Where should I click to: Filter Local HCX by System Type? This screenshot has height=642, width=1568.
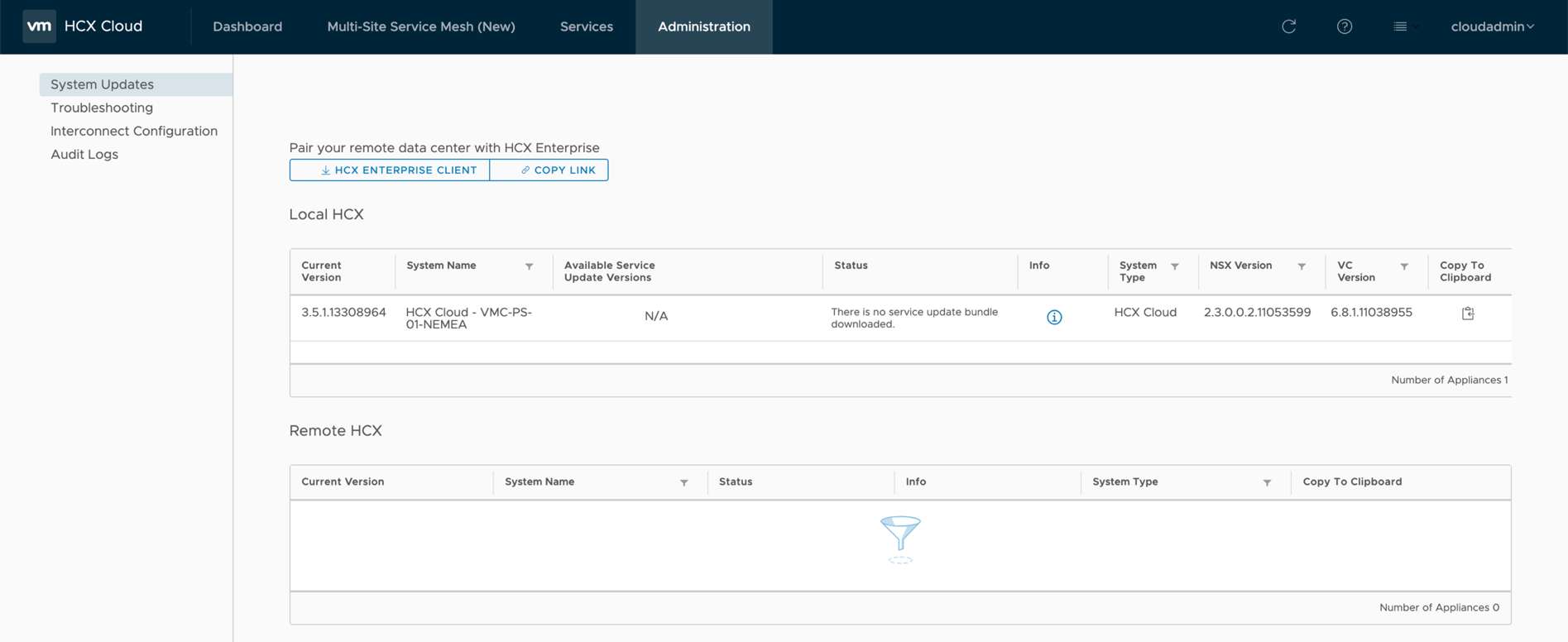(x=1174, y=266)
